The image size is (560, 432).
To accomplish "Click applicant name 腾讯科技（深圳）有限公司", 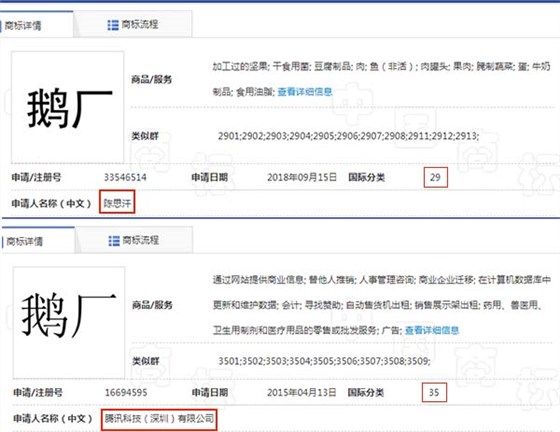I will click(x=159, y=418).
